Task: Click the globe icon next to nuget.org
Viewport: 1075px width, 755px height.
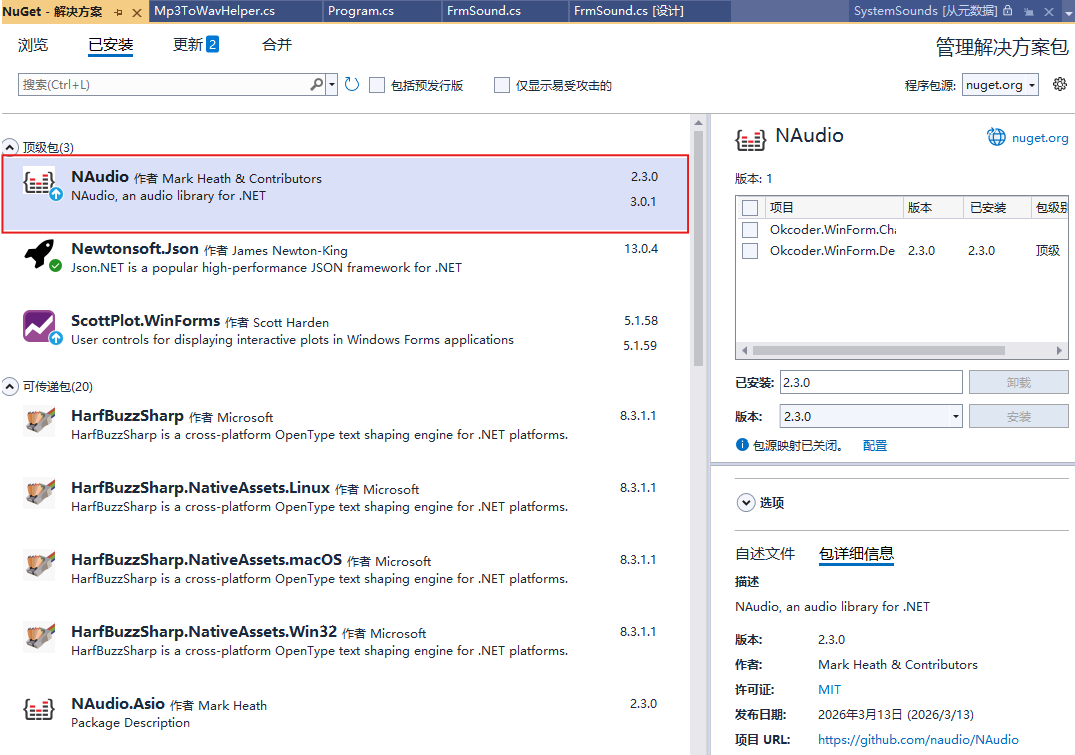Action: [x=996, y=137]
